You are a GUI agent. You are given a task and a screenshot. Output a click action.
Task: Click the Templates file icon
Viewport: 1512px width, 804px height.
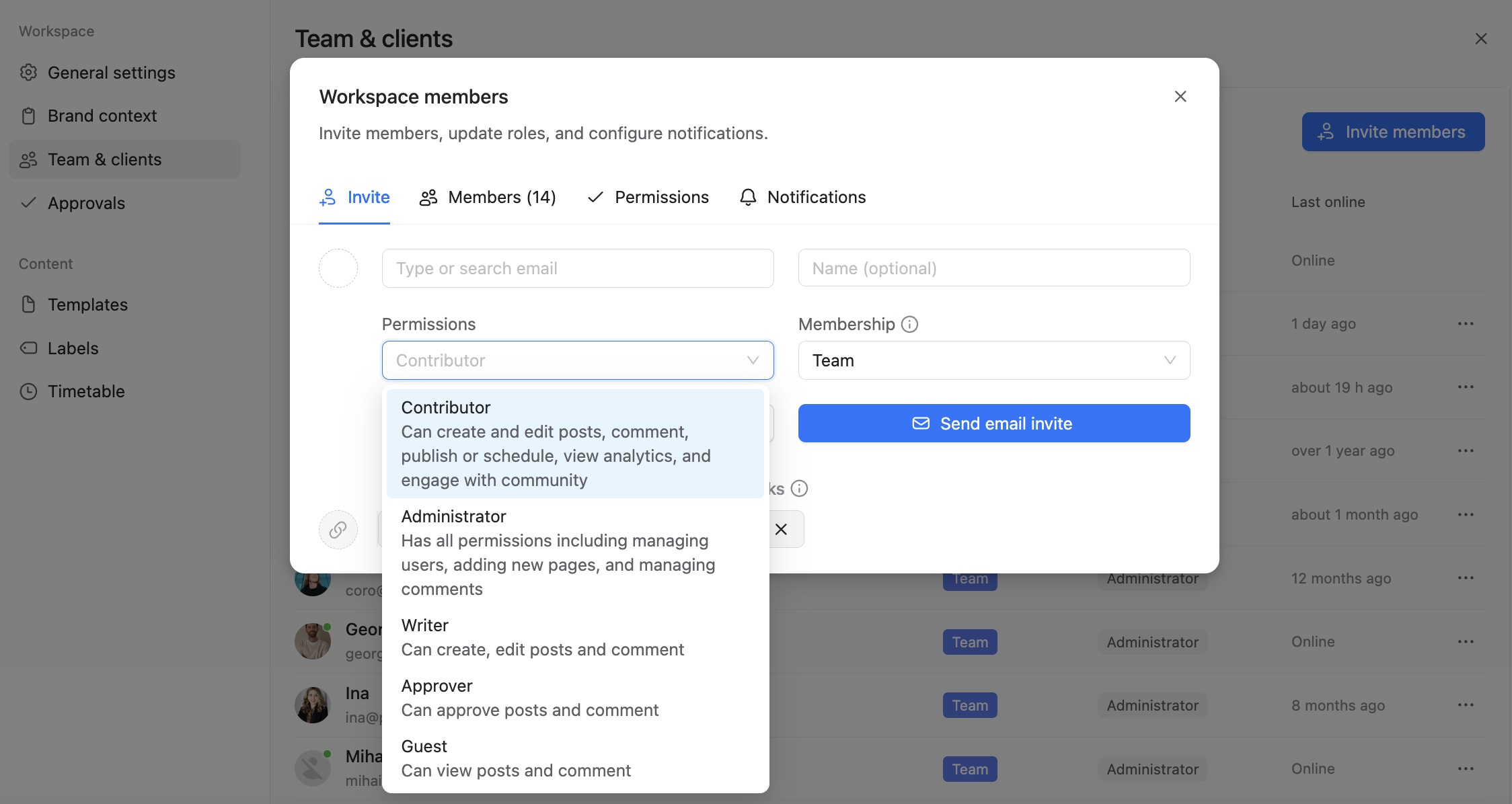28,305
